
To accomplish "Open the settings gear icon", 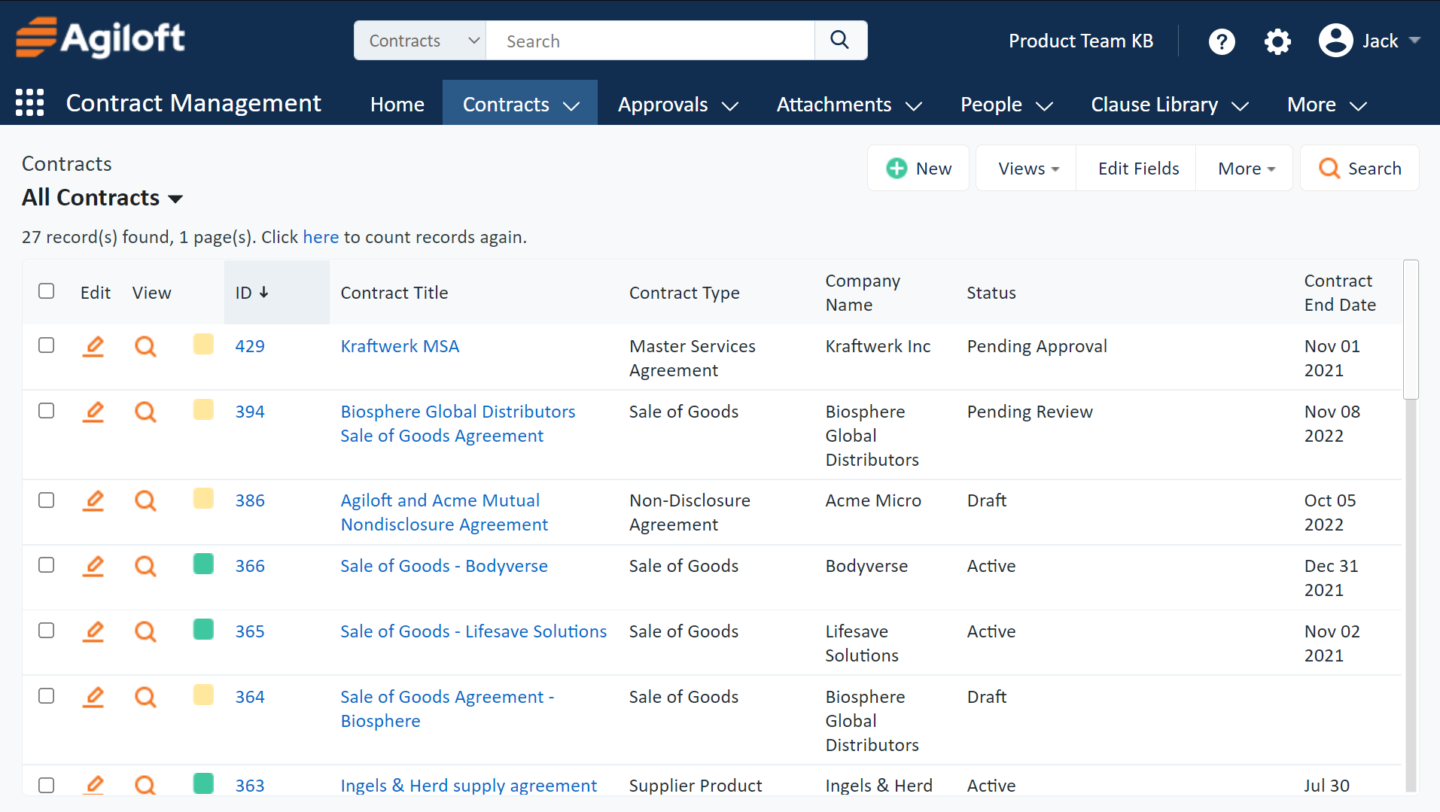I will pyautogui.click(x=1277, y=41).
